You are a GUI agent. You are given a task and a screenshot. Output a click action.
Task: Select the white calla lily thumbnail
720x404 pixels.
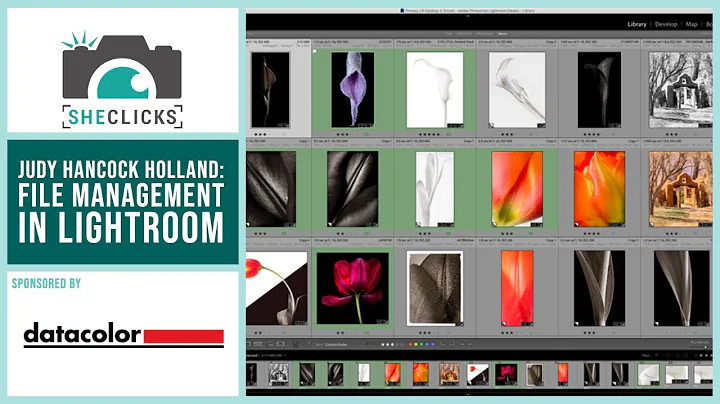435,90
